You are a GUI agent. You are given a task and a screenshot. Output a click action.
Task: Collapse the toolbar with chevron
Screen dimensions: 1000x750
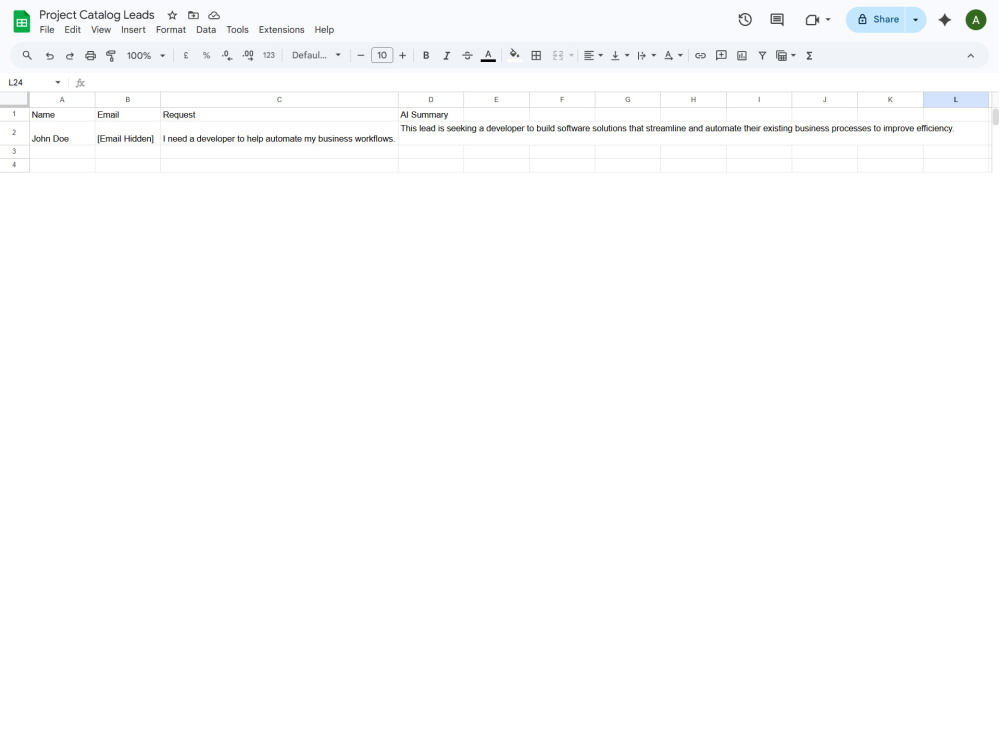click(x=971, y=56)
